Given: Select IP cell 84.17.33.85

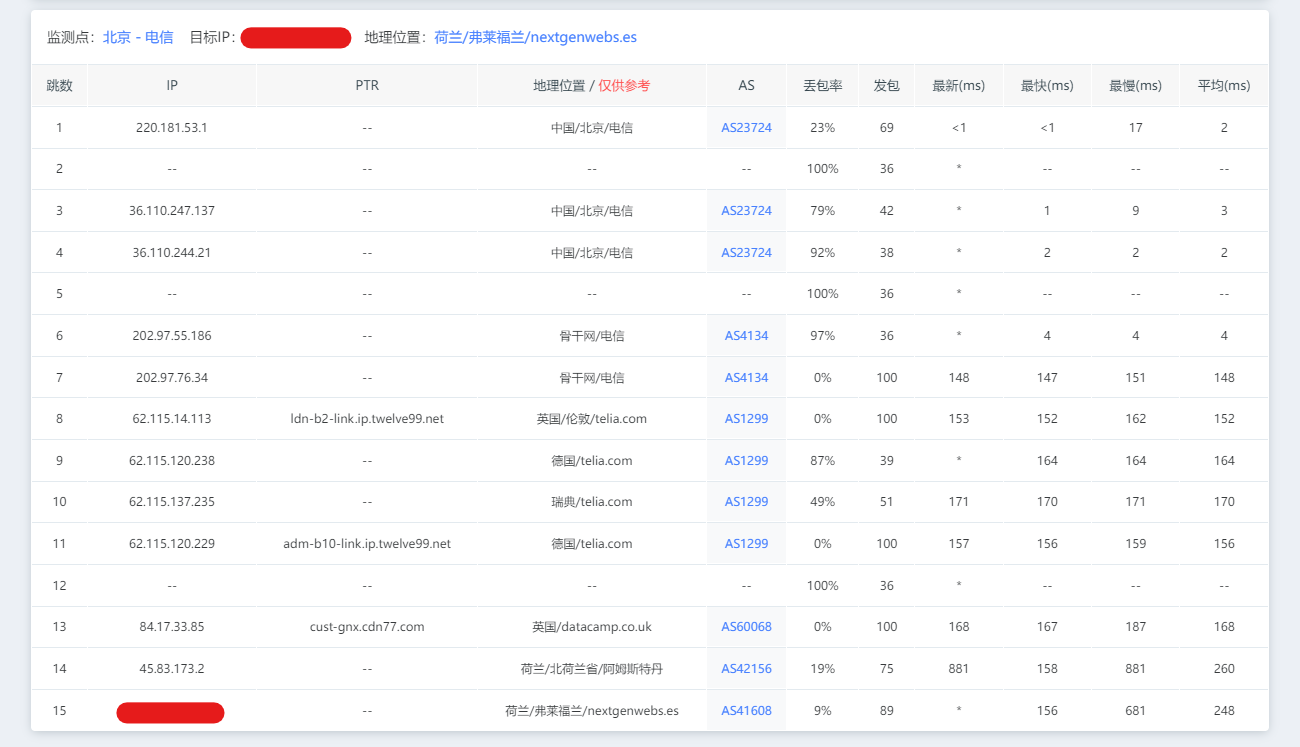Looking at the screenshot, I should [172, 627].
